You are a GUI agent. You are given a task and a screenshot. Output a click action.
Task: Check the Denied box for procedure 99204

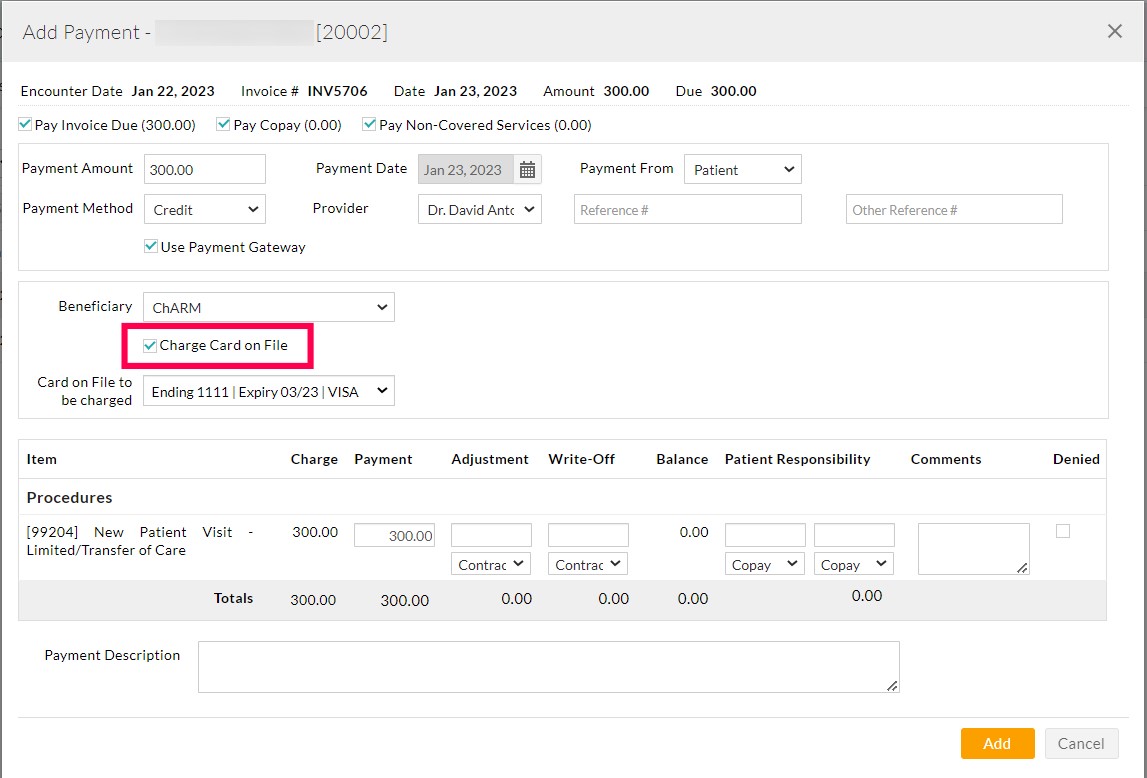[1063, 532]
